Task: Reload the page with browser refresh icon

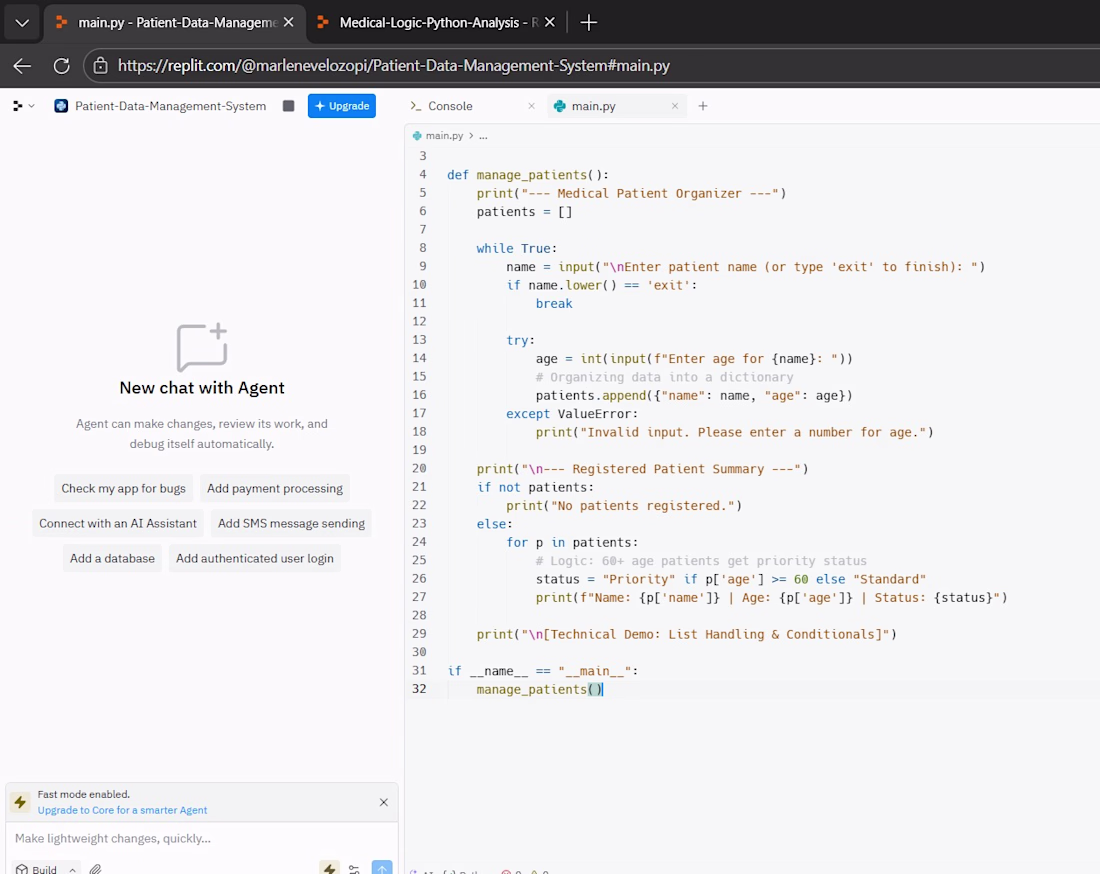Action: click(x=61, y=66)
